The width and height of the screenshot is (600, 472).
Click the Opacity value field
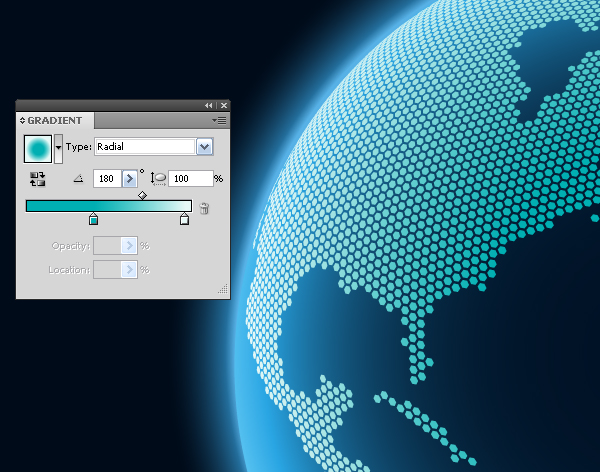[107, 246]
